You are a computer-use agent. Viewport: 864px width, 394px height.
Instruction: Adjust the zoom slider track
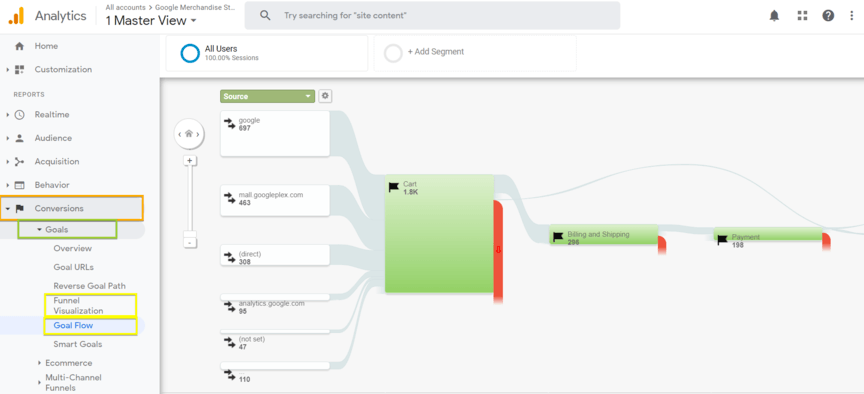pyautogui.click(x=190, y=201)
